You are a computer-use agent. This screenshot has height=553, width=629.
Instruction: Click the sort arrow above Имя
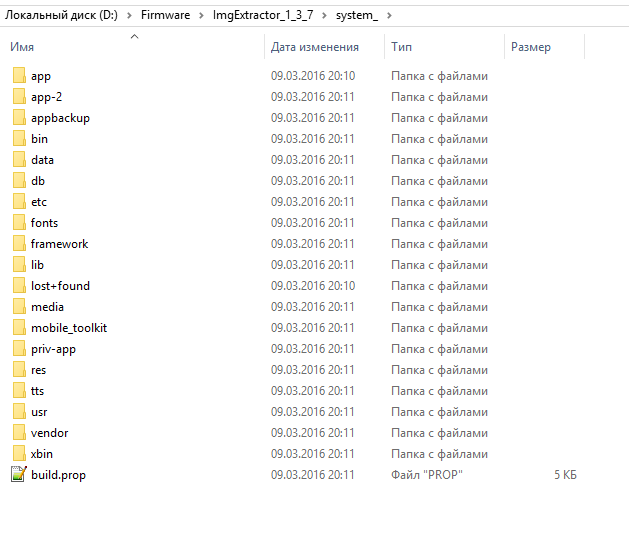[134, 36]
